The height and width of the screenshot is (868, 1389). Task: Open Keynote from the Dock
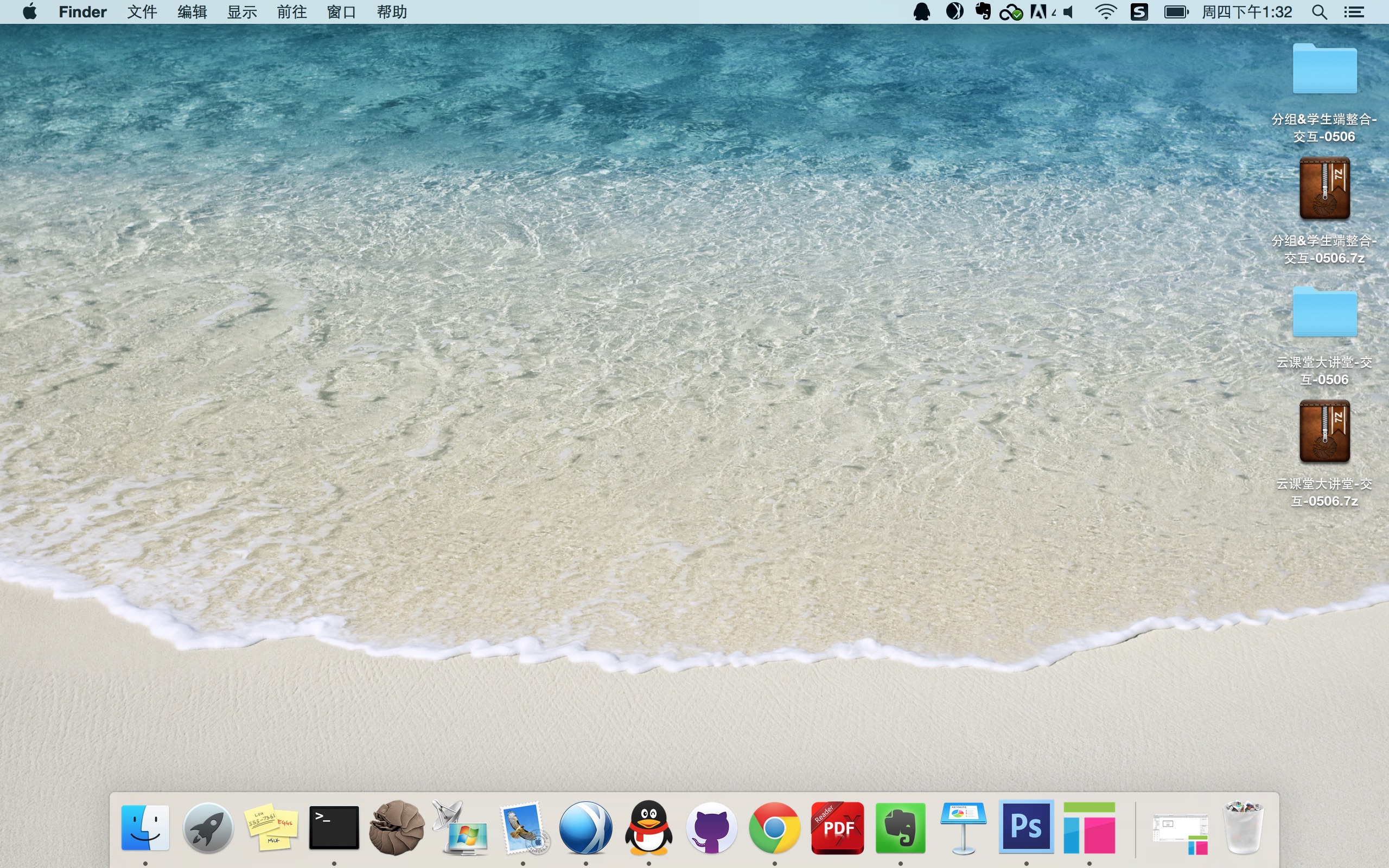pos(963,827)
